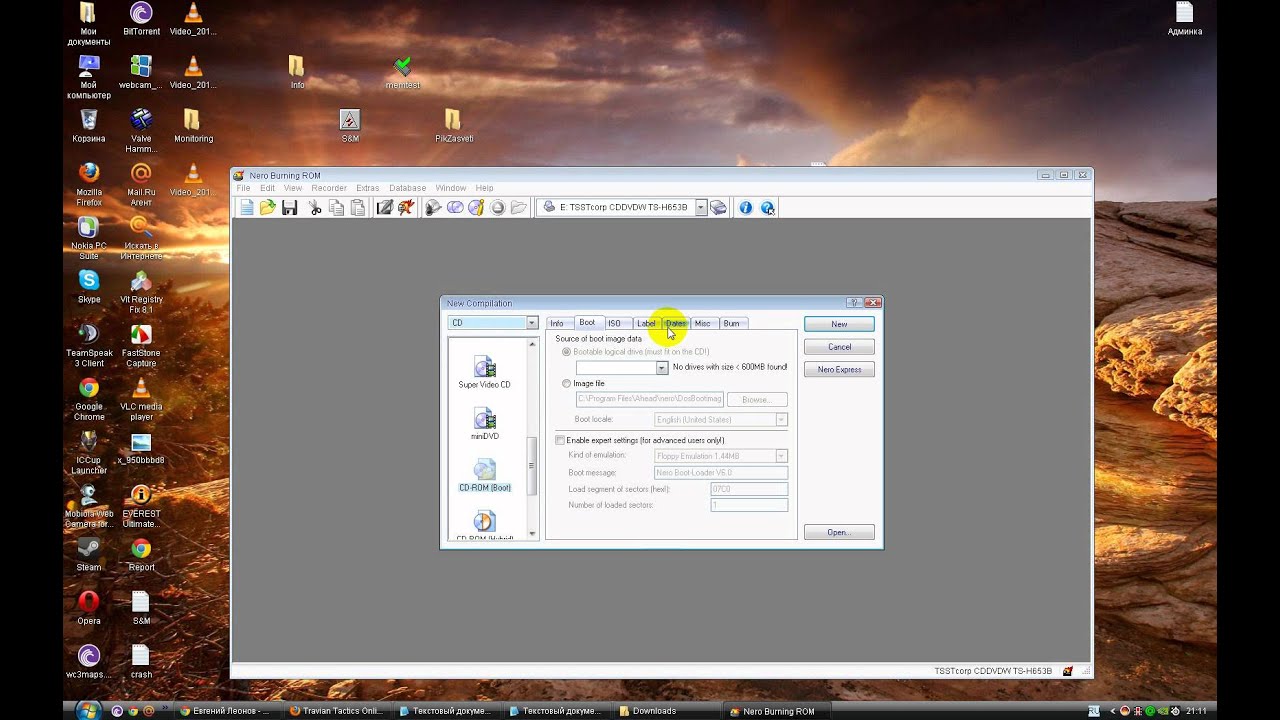
Task: Open the File menu
Action: point(243,188)
